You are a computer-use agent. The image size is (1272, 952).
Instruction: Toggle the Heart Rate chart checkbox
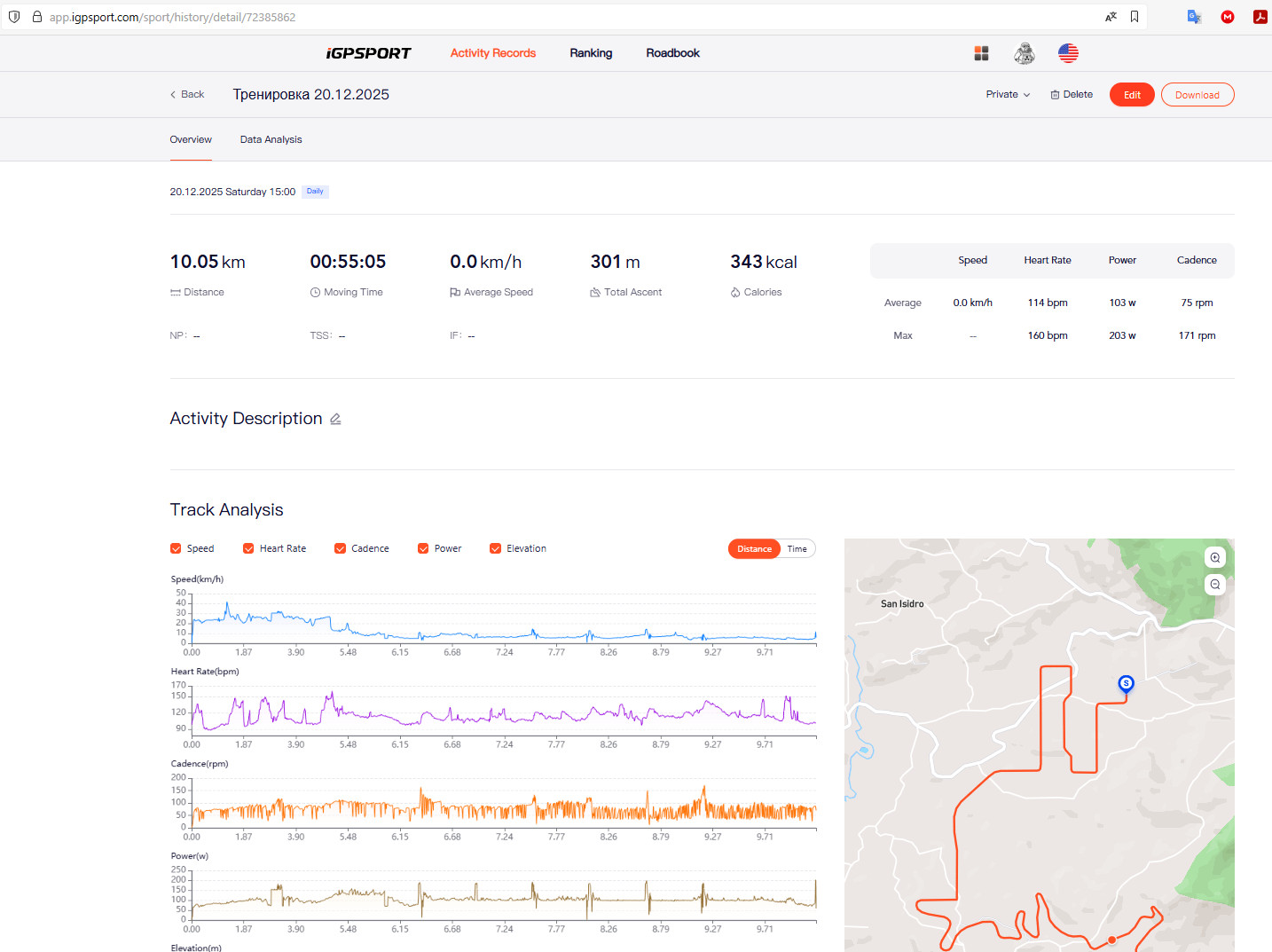click(248, 548)
